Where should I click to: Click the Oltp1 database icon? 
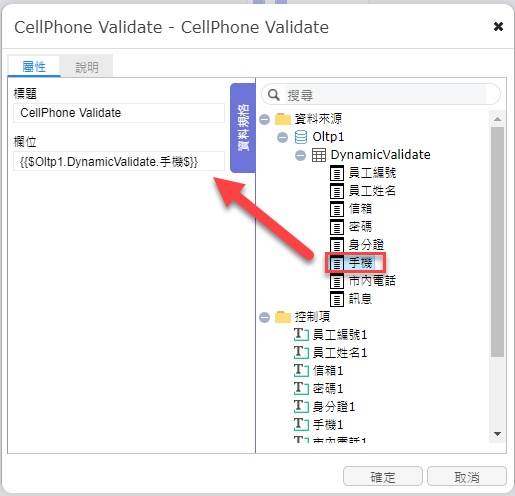pyautogui.click(x=301, y=137)
